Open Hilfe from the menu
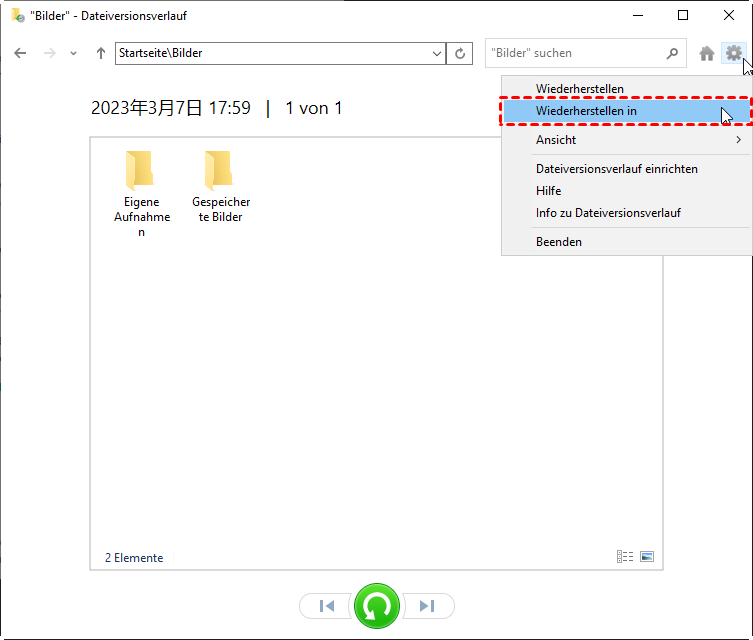This screenshot has width=753, height=640. [626, 191]
